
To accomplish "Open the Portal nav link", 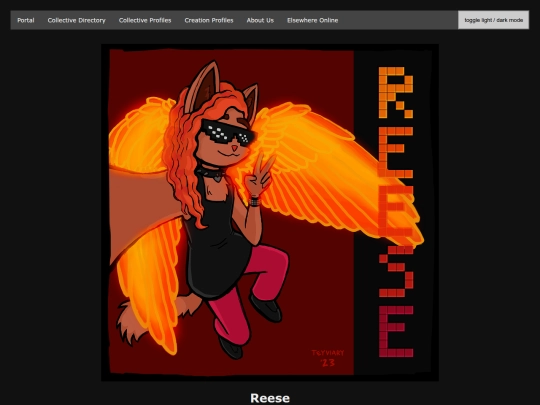I will pos(26,20).
